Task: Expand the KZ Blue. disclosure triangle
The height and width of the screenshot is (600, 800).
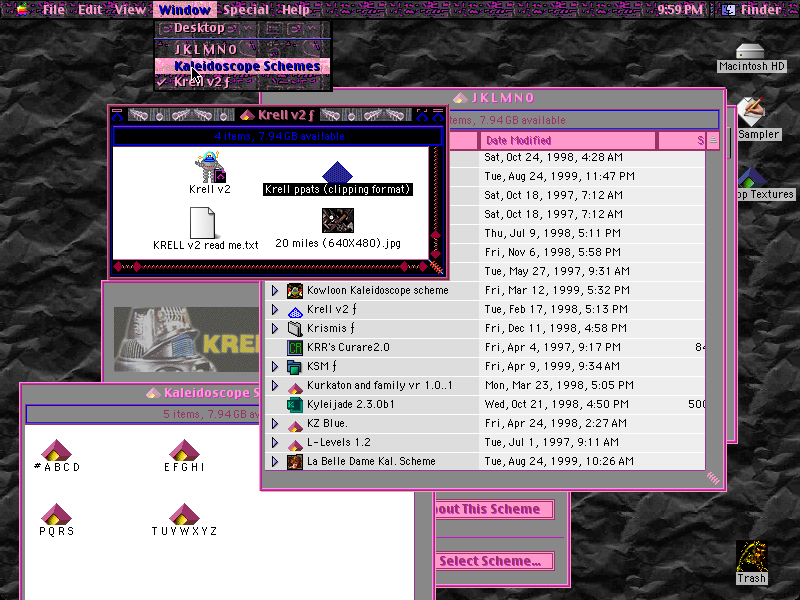Action: tap(275, 423)
